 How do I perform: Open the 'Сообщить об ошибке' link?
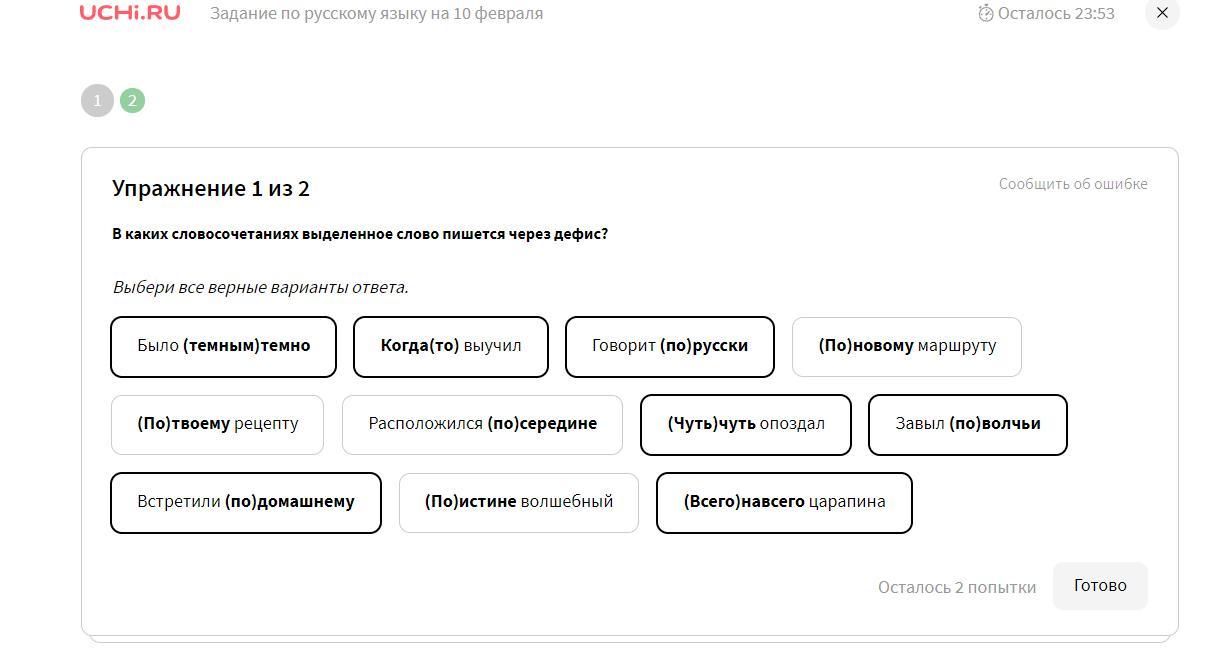pyautogui.click(x=1072, y=184)
